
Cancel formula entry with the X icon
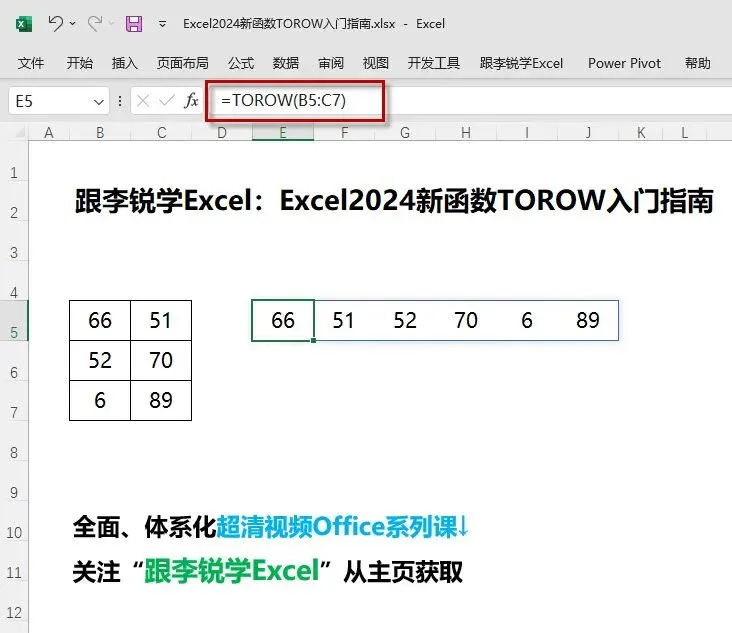click(143, 100)
